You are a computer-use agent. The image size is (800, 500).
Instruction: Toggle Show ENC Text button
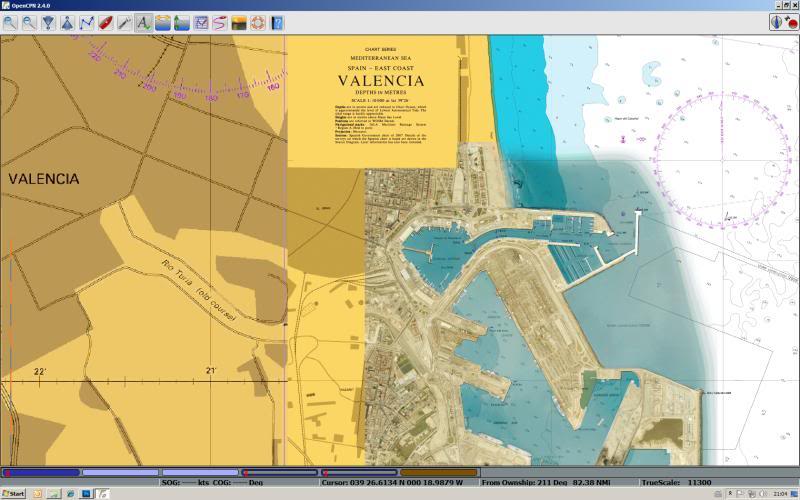pos(143,22)
